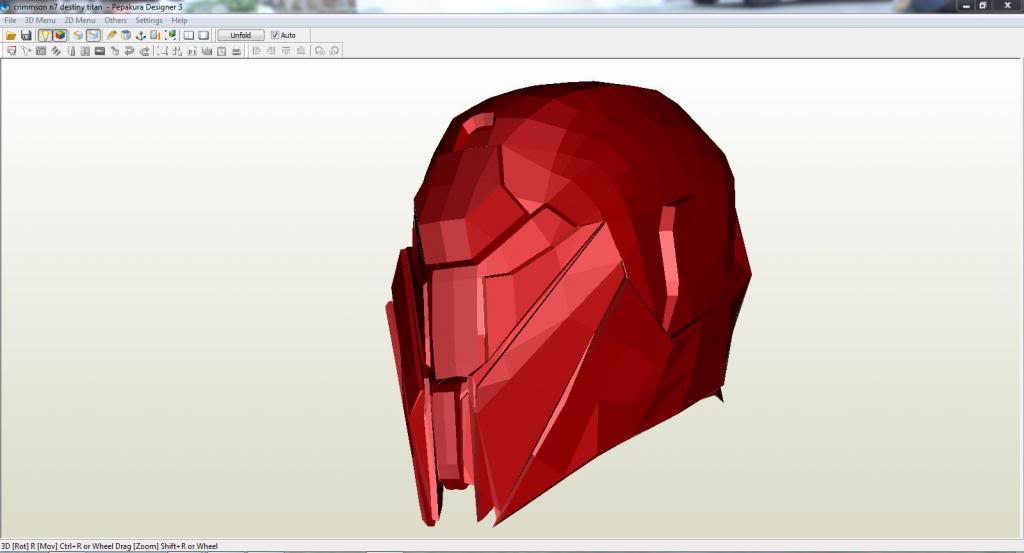This screenshot has width=1024, height=553.
Task: Toggle the light bulb lighting switch
Action: coord(45,35)
